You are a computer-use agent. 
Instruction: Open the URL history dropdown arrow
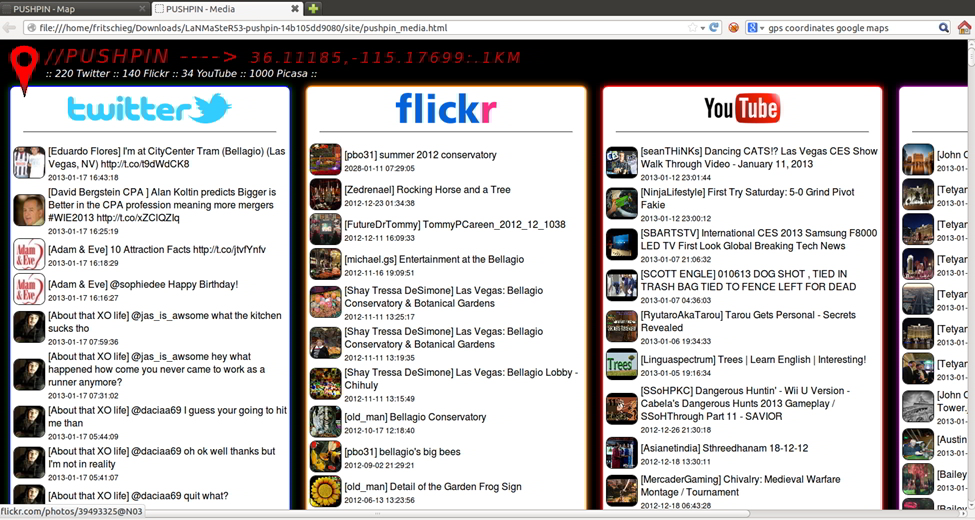[703, 28]
